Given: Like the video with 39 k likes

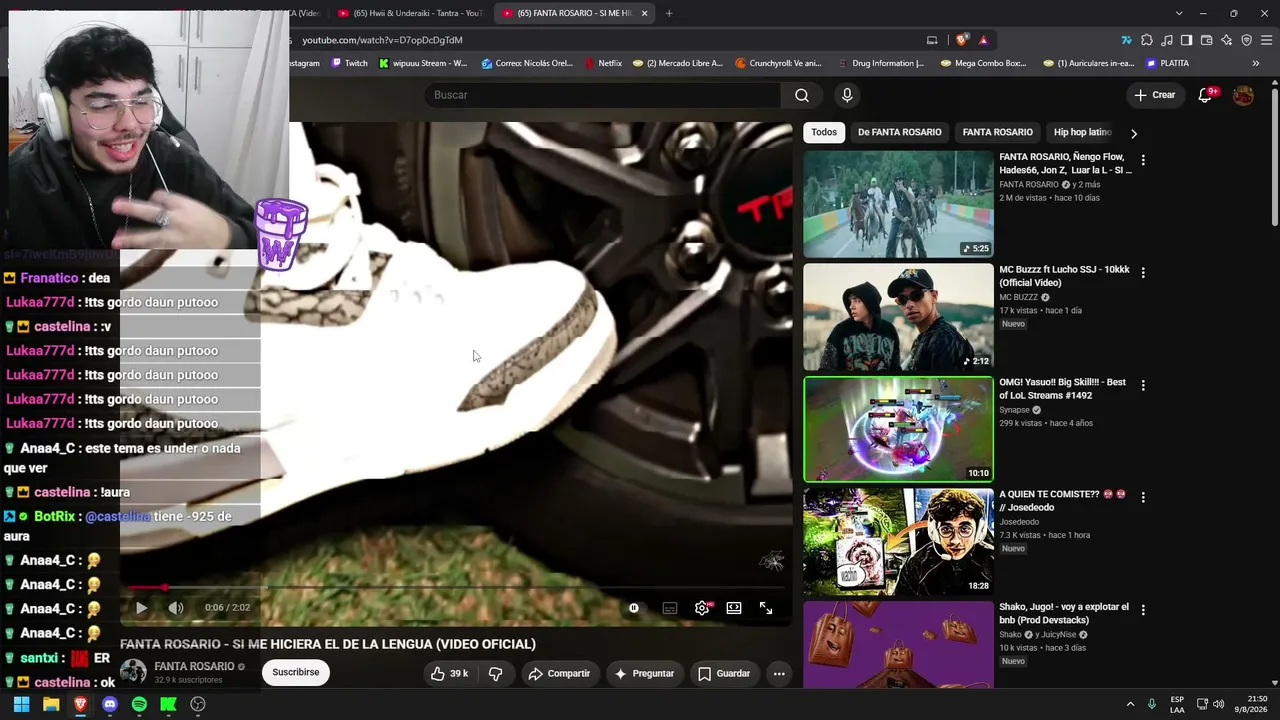Looking at the screenshot, I should click(449, 674).
